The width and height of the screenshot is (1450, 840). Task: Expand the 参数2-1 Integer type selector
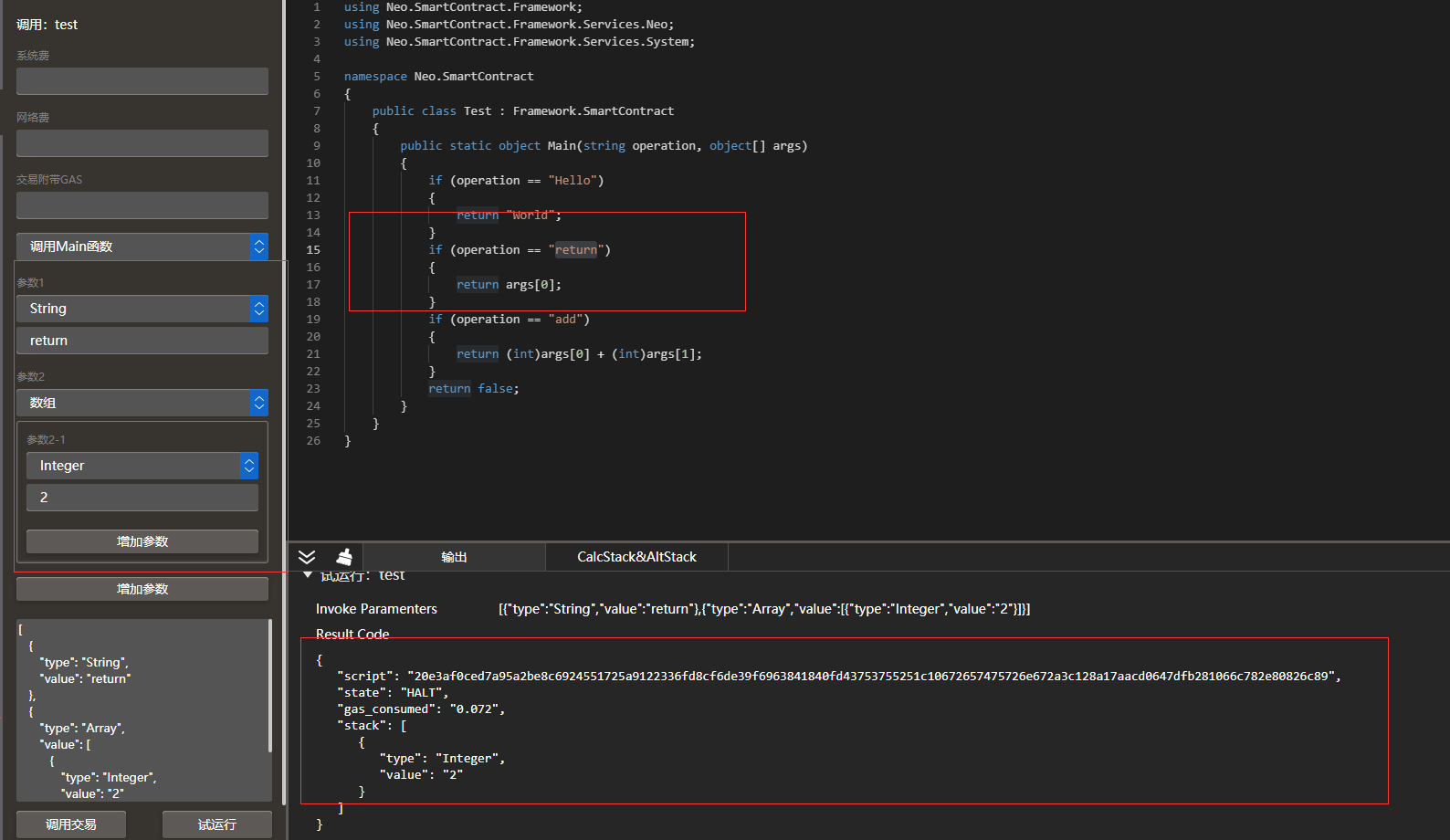[x=142, y=466]
